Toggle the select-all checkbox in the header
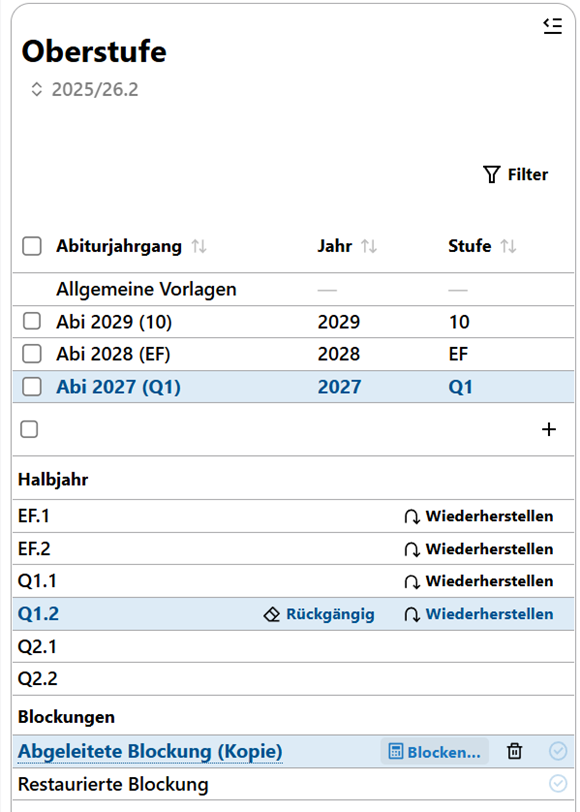The height and width of the screenshot is (812, 580). pos(31,246)
